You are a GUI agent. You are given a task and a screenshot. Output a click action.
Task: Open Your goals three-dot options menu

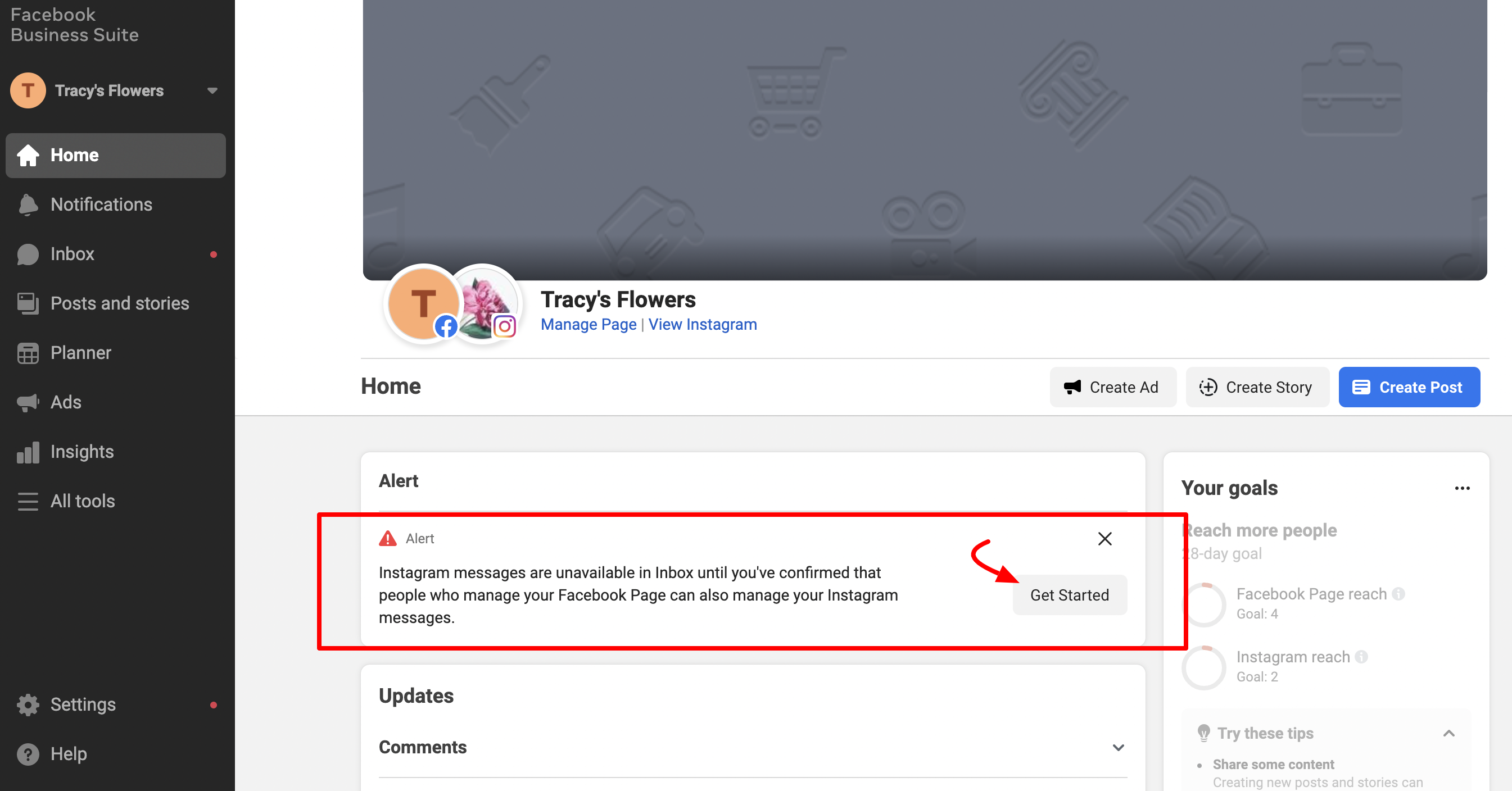point(1462,488)
